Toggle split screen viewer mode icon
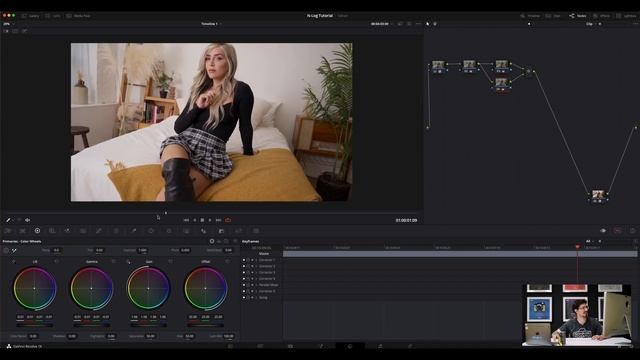Viewport: 640px width, 360px height. click(15, 31)
